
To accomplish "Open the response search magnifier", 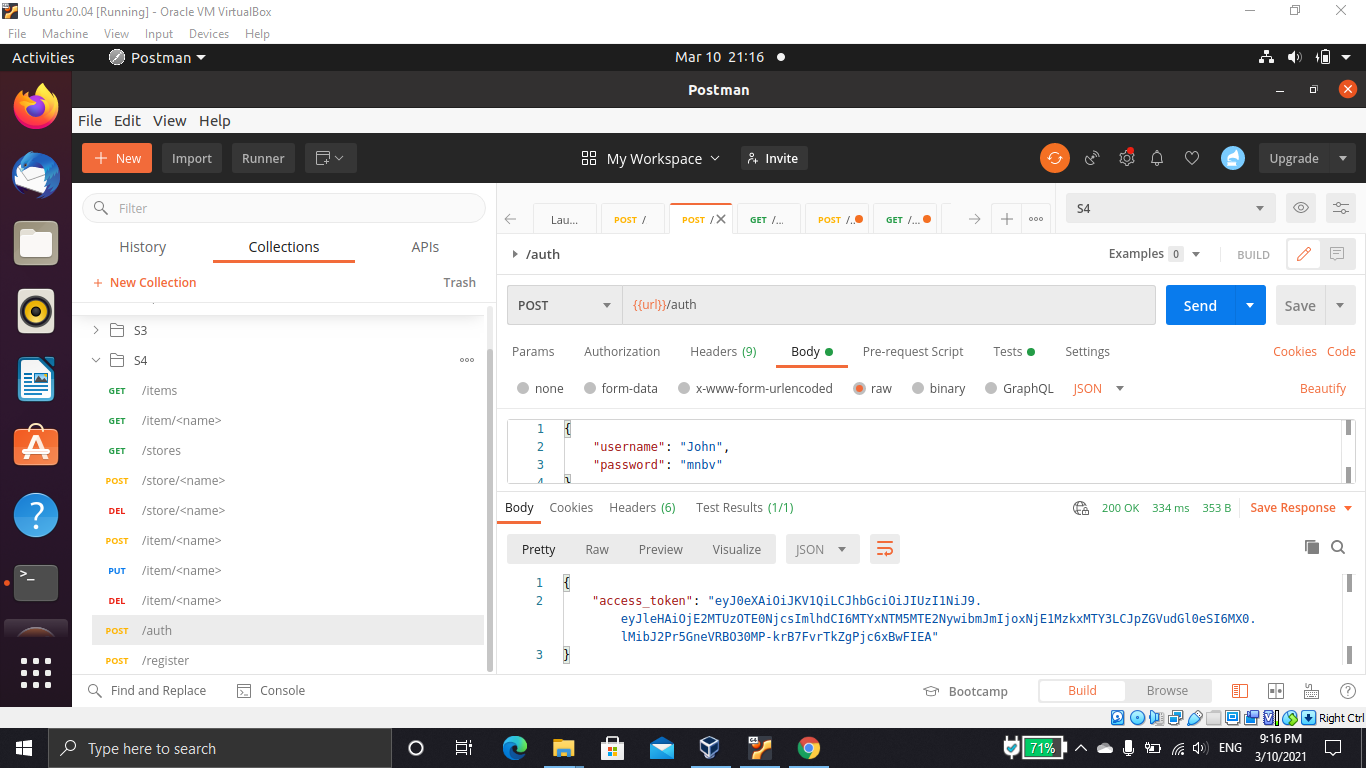I will tap(1338, 547).
